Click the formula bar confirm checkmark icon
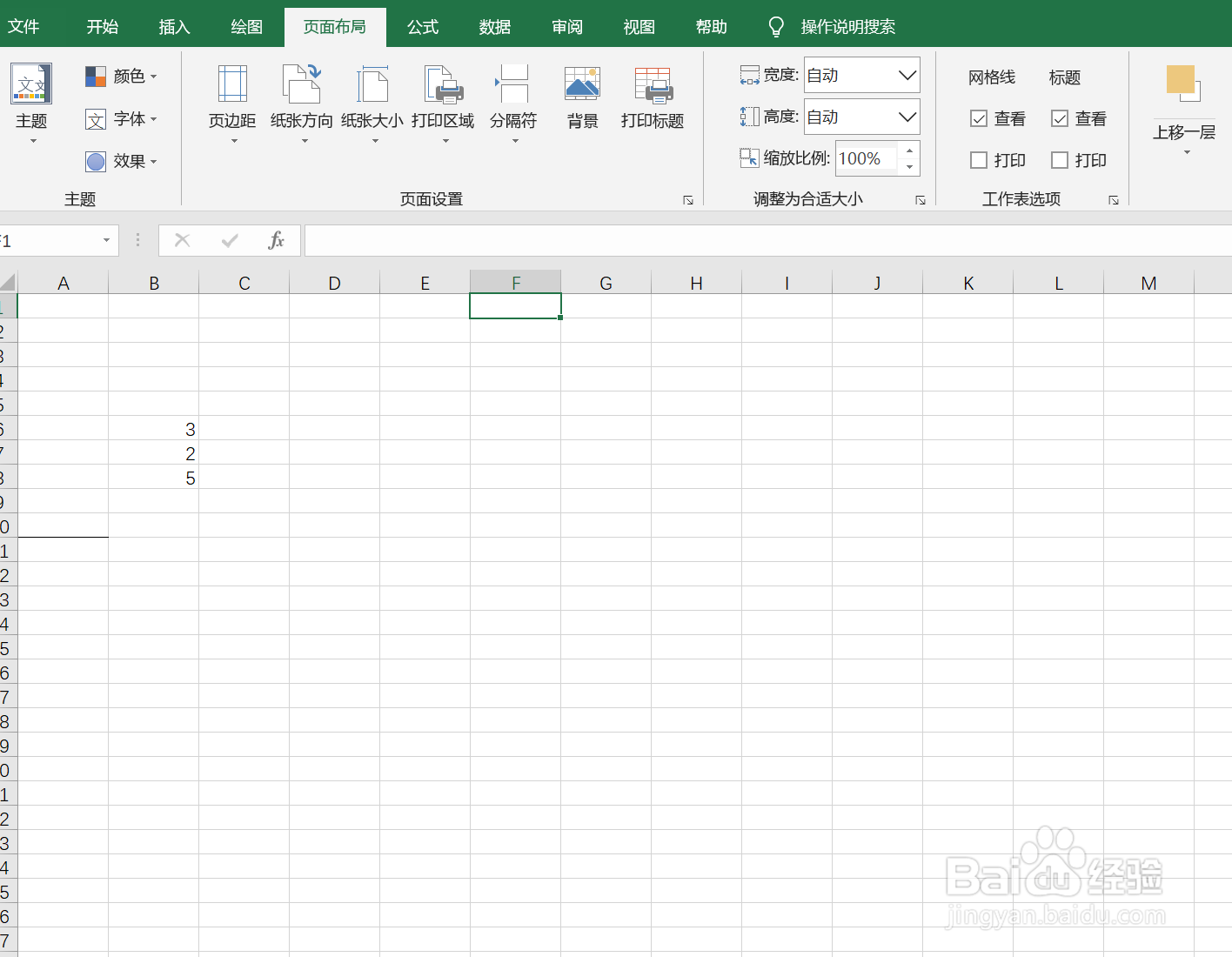Screen dimensions: 1232x957 (x=230, y=240)
